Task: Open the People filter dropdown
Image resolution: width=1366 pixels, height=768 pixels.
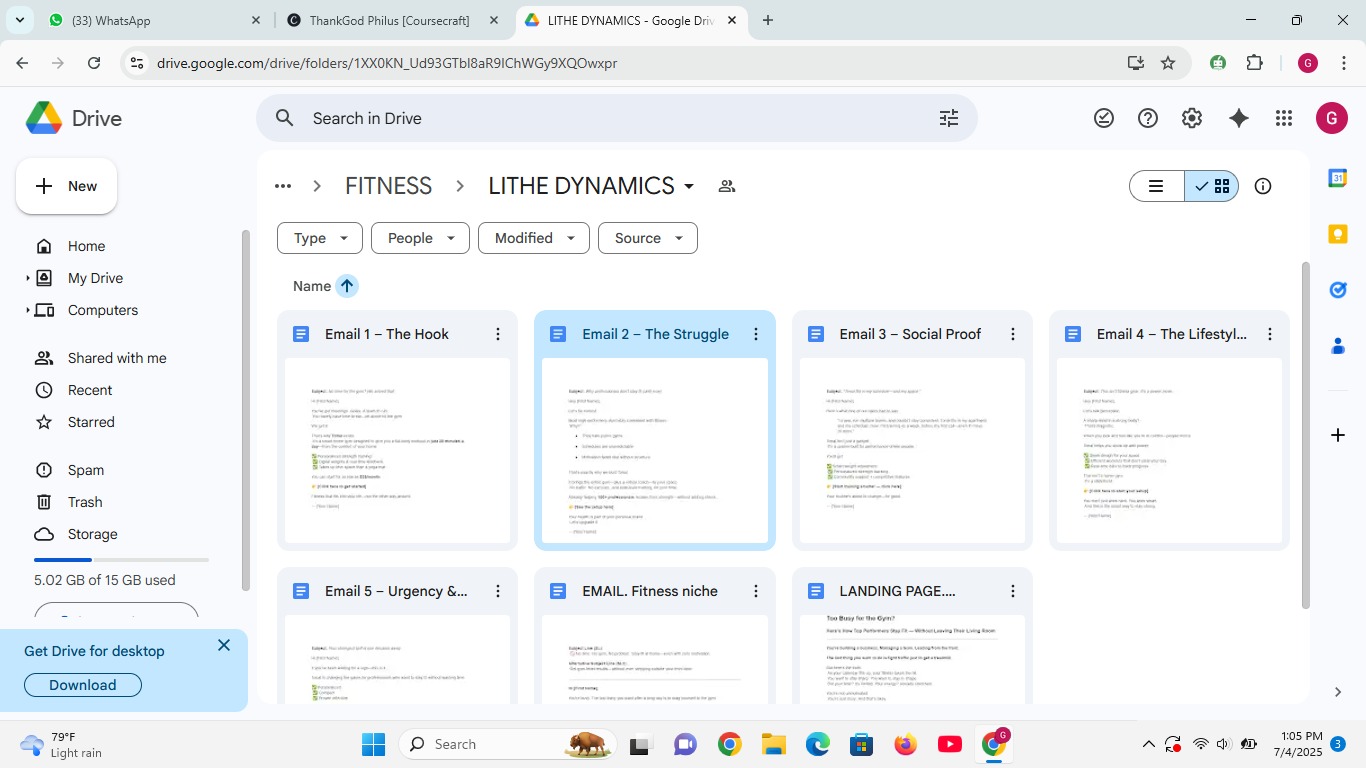Action: tap(420, 238)
